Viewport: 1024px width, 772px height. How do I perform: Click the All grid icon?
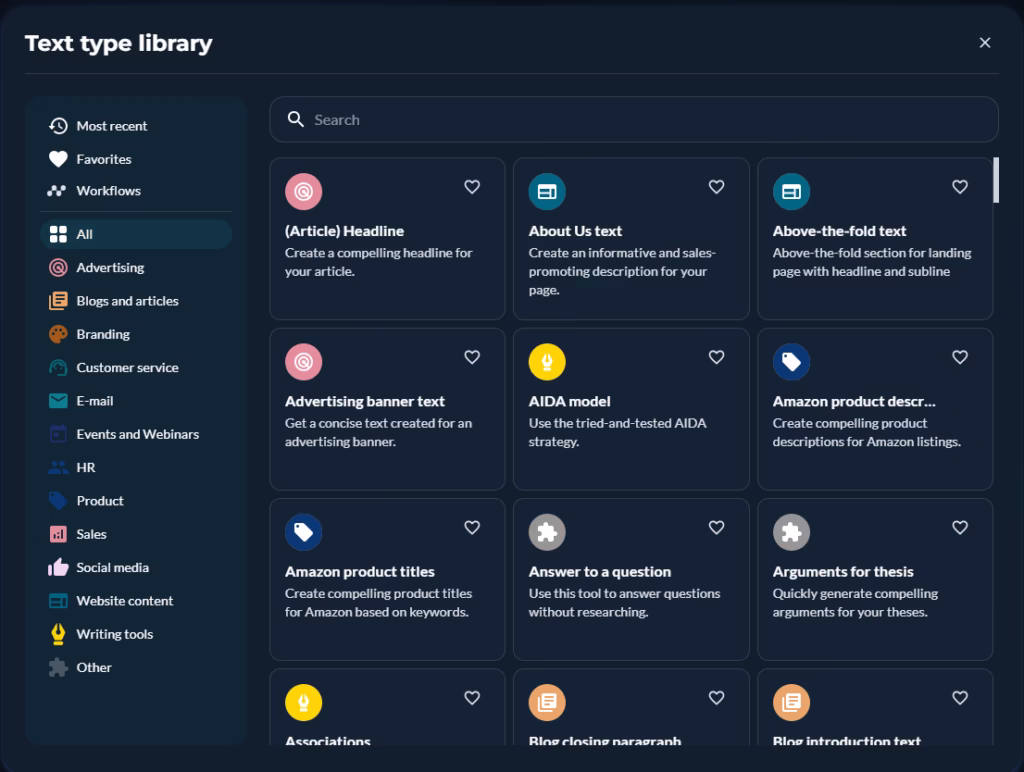[58, 234]
